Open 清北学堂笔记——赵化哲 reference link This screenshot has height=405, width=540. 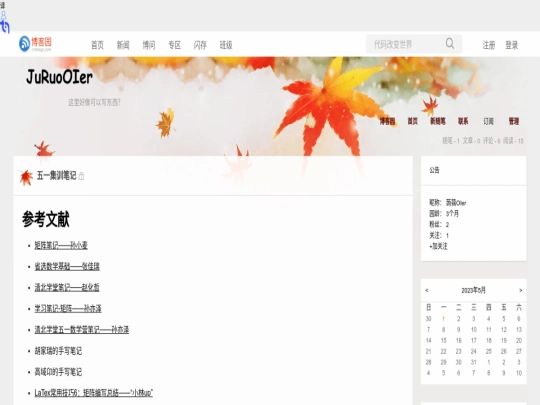coord(67,287)
